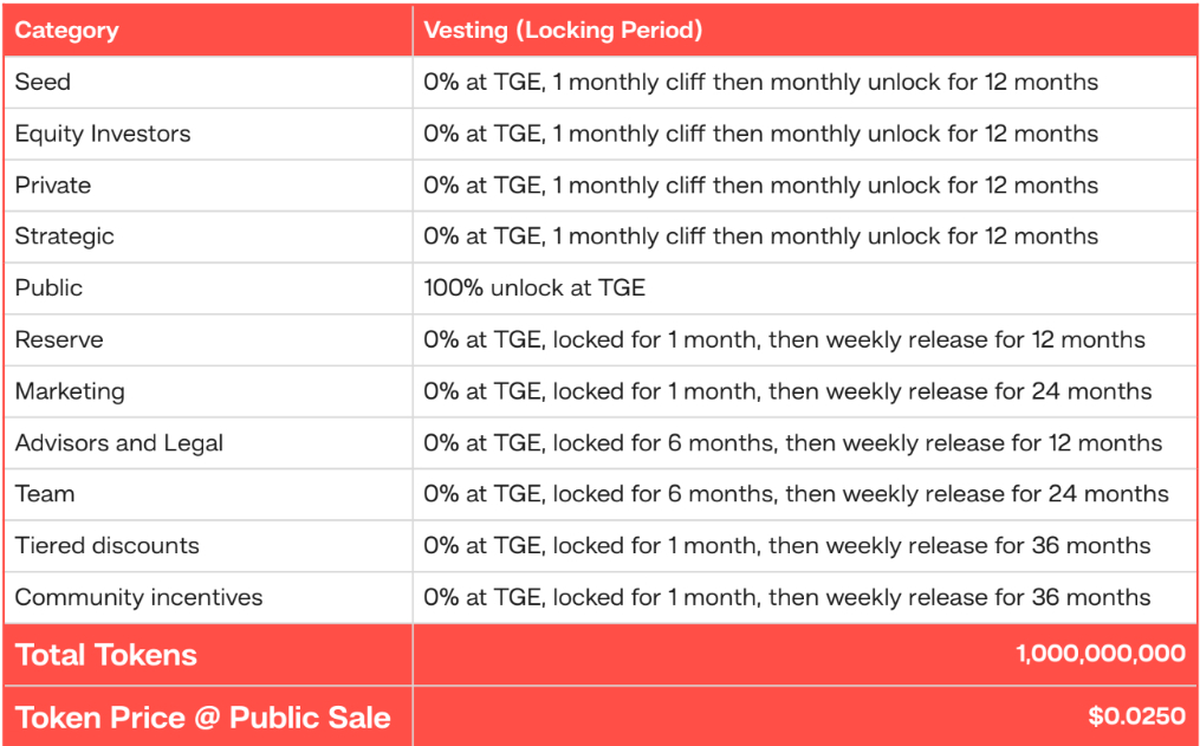
Task: Click the Community incentives cell
Action: (138, 598)
